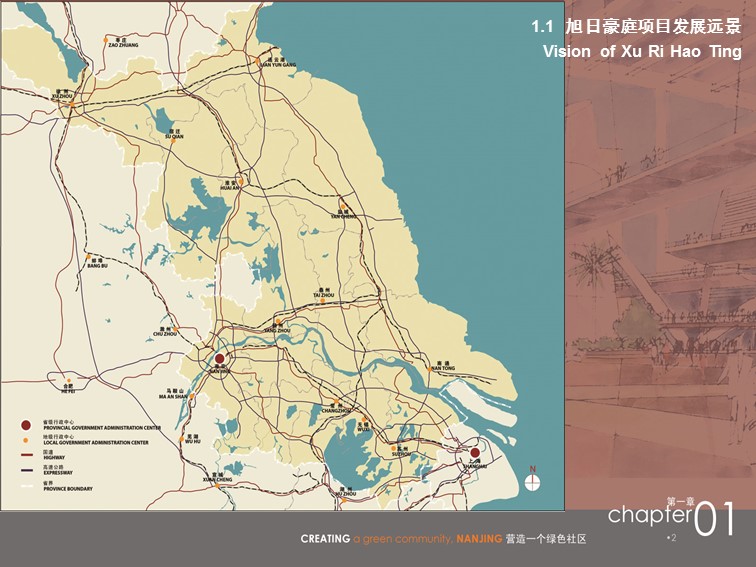This screenshot has width=756, height=567.
Task: Click the north compass symbol
Action: [533, 482]
